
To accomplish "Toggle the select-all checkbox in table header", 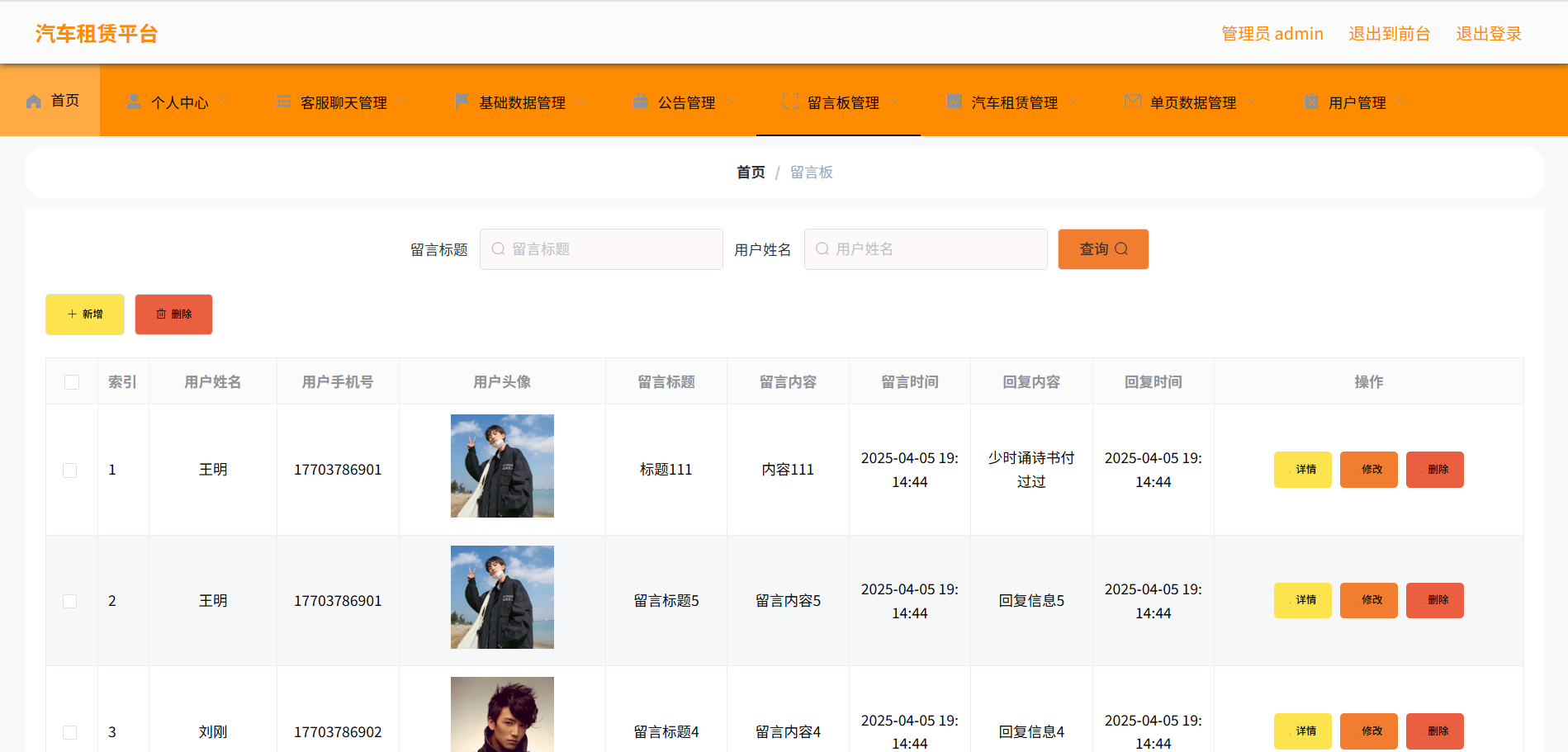I will (x=72, y=382).
